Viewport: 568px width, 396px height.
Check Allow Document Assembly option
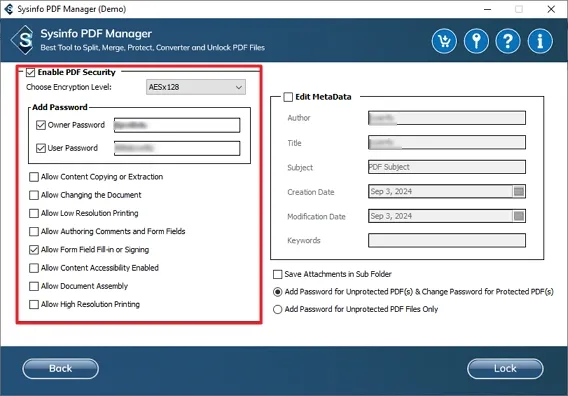(34, 286)
